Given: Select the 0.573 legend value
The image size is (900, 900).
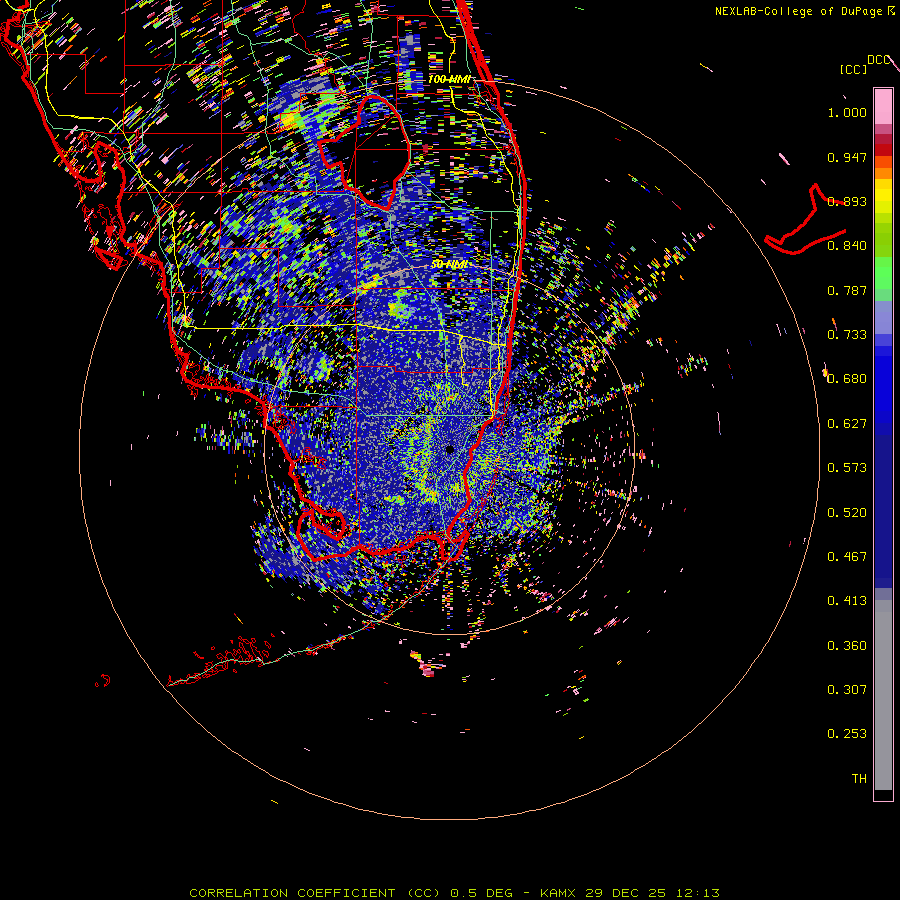Looking at the screenshot, I should coord(847,468).
